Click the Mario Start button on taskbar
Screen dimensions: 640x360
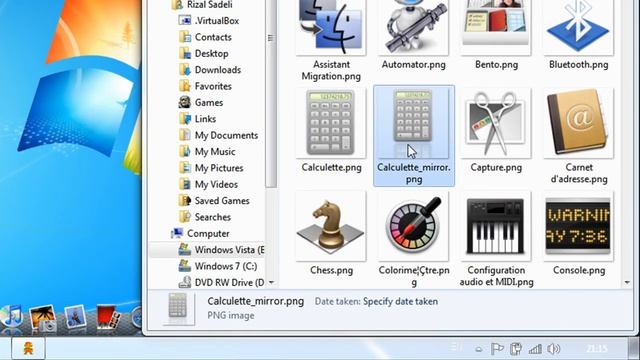pyautogui.click(x=28, y=349)
